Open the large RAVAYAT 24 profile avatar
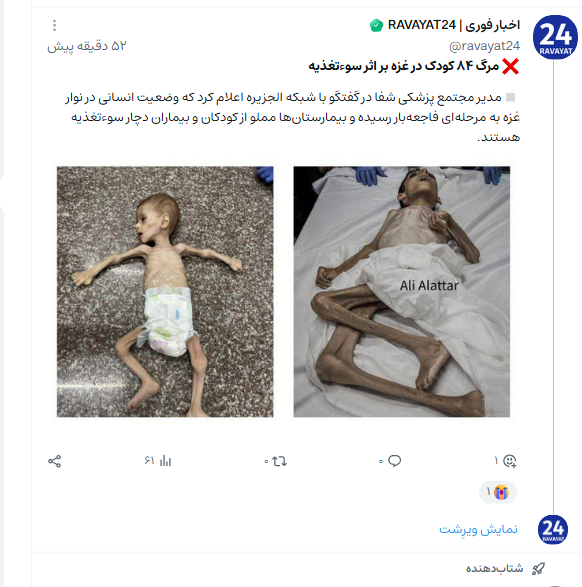582x587 pixels. pos(555,37)
